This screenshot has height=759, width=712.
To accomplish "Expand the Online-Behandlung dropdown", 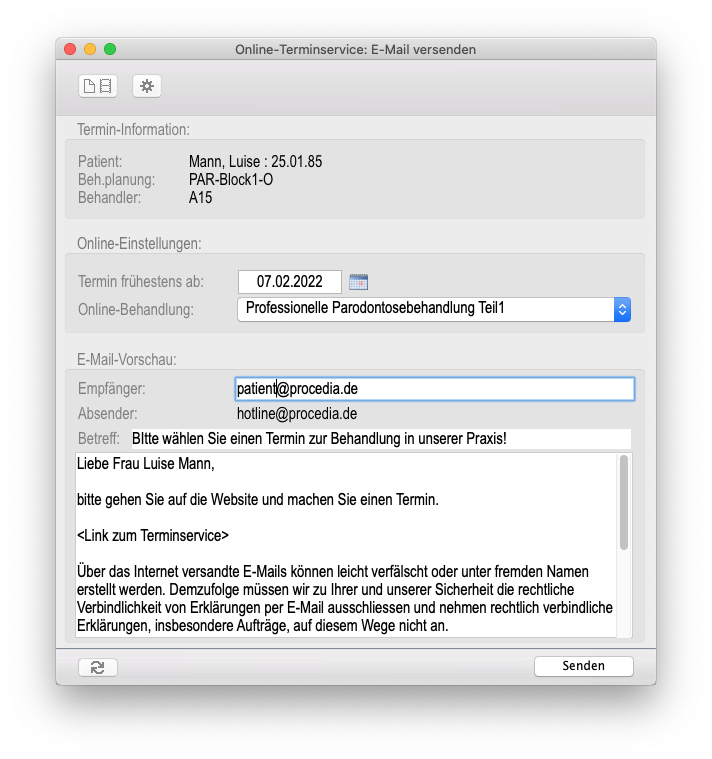I will point(622,309).
